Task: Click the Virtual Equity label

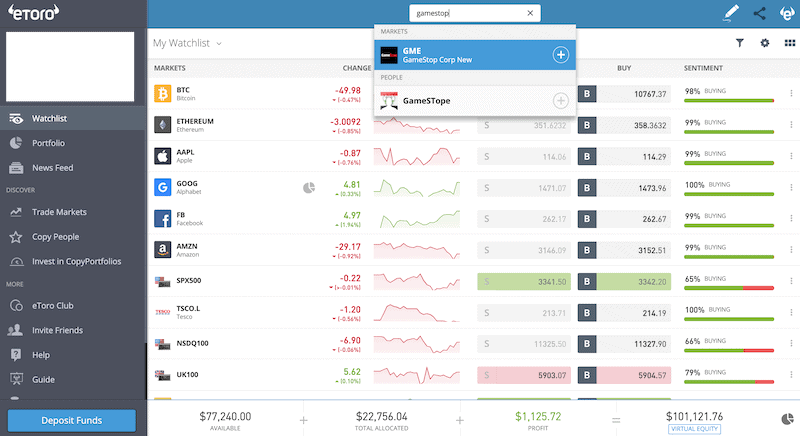Action: point(694,429)
